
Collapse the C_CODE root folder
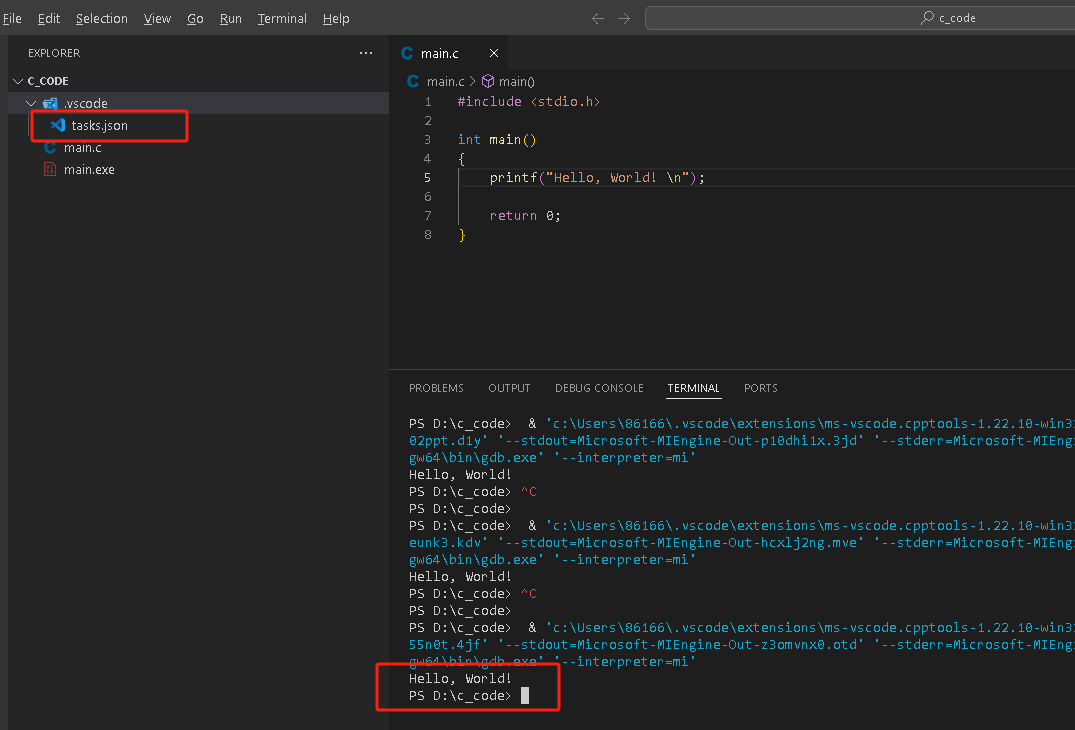coord(18,81)
